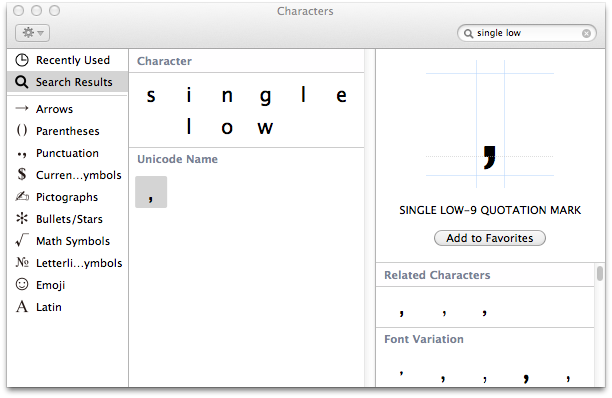Select the second related character
Image resolution: width=612 pixels, height=398 pixels.
coord(445,312)
